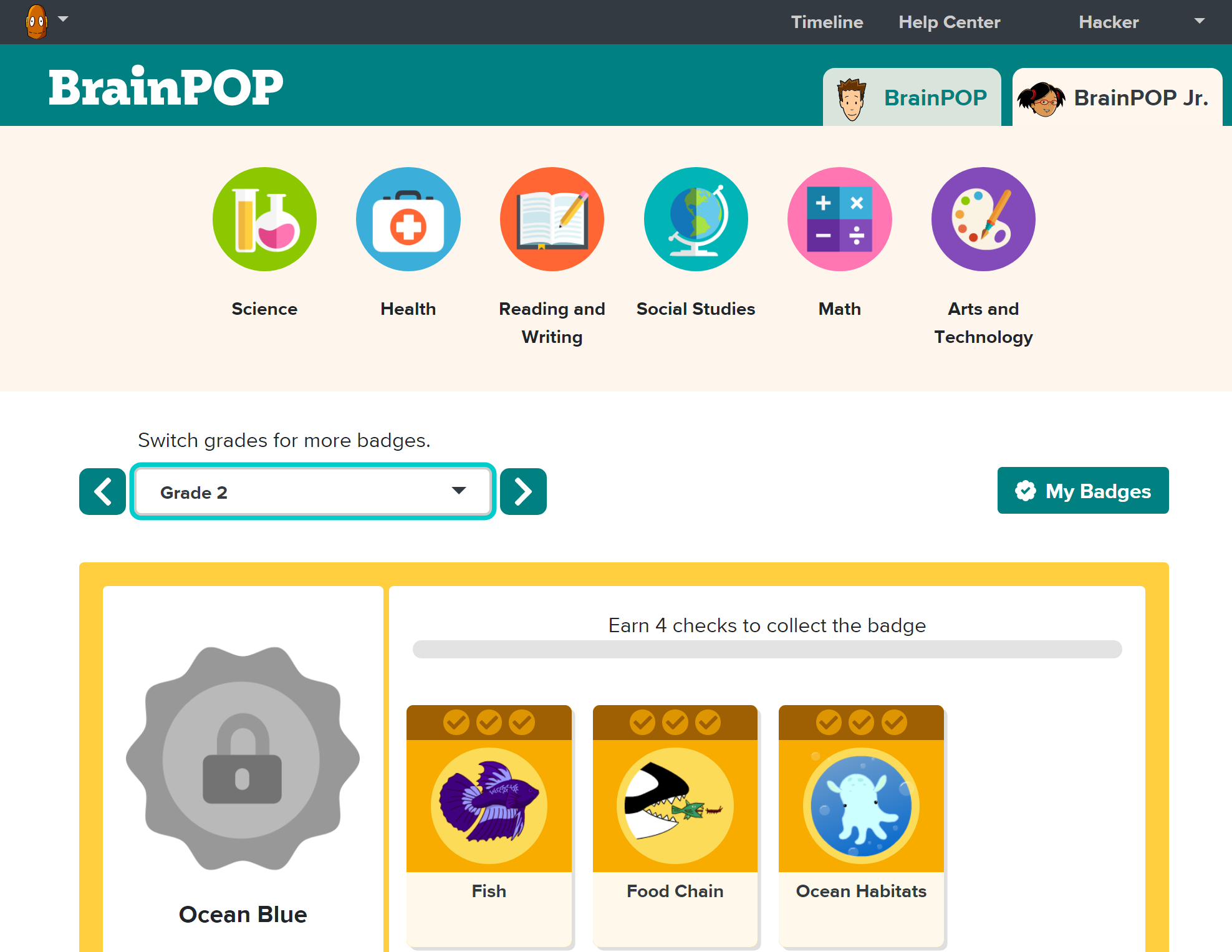The height and width of the screenshot is (952, 1232).
Task: Open the Grade 2 dropdown
Action: (x=313, y=491)
